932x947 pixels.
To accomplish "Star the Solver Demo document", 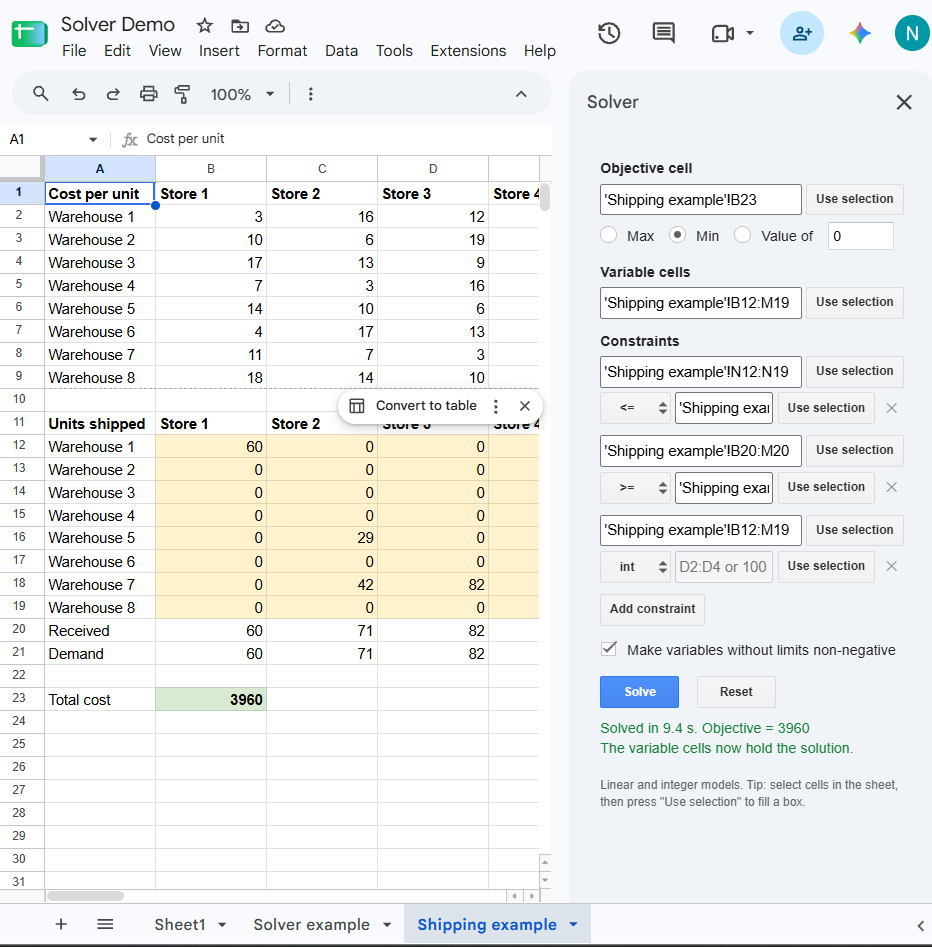I will [x=205, y=25].
